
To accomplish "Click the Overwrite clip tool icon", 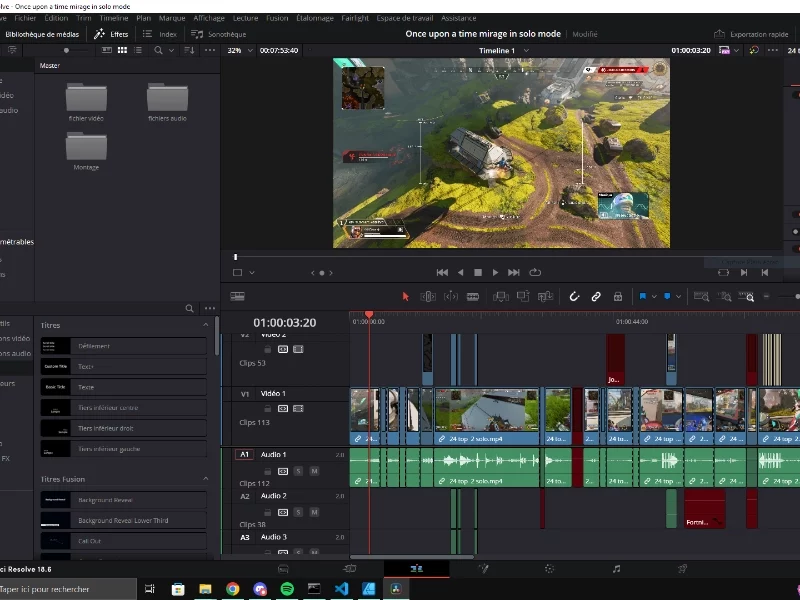I will 523,296.
